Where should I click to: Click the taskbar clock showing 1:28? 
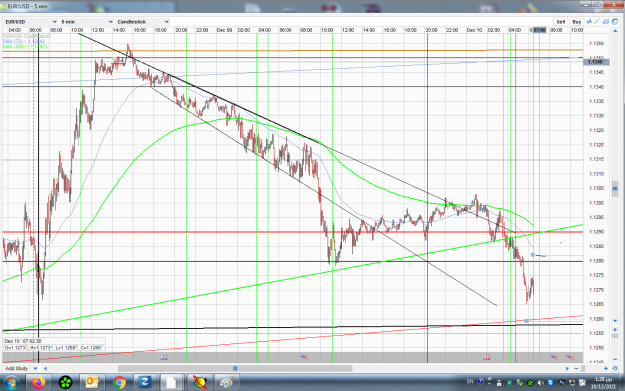pyautogui.click(x=603, y=383)
